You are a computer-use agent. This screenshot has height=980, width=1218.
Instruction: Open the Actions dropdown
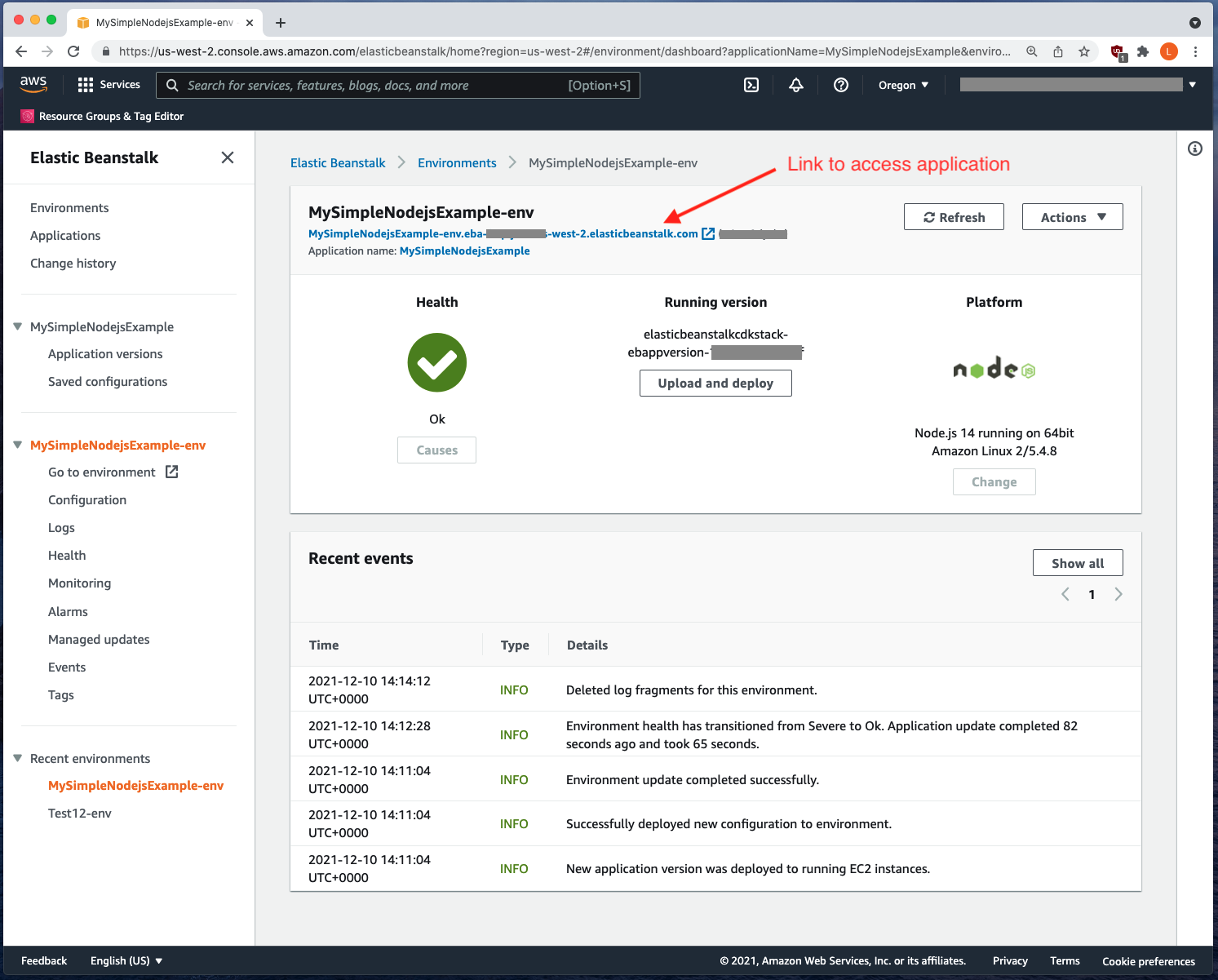coord(1073,217)
